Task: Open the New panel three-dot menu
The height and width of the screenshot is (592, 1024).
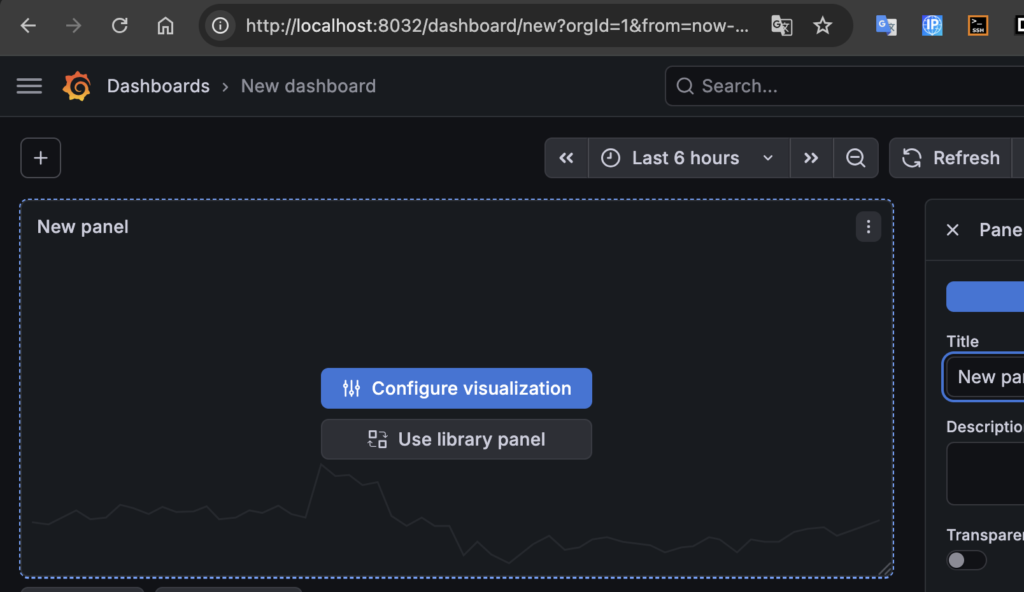Action: click(x=868, y=227)
